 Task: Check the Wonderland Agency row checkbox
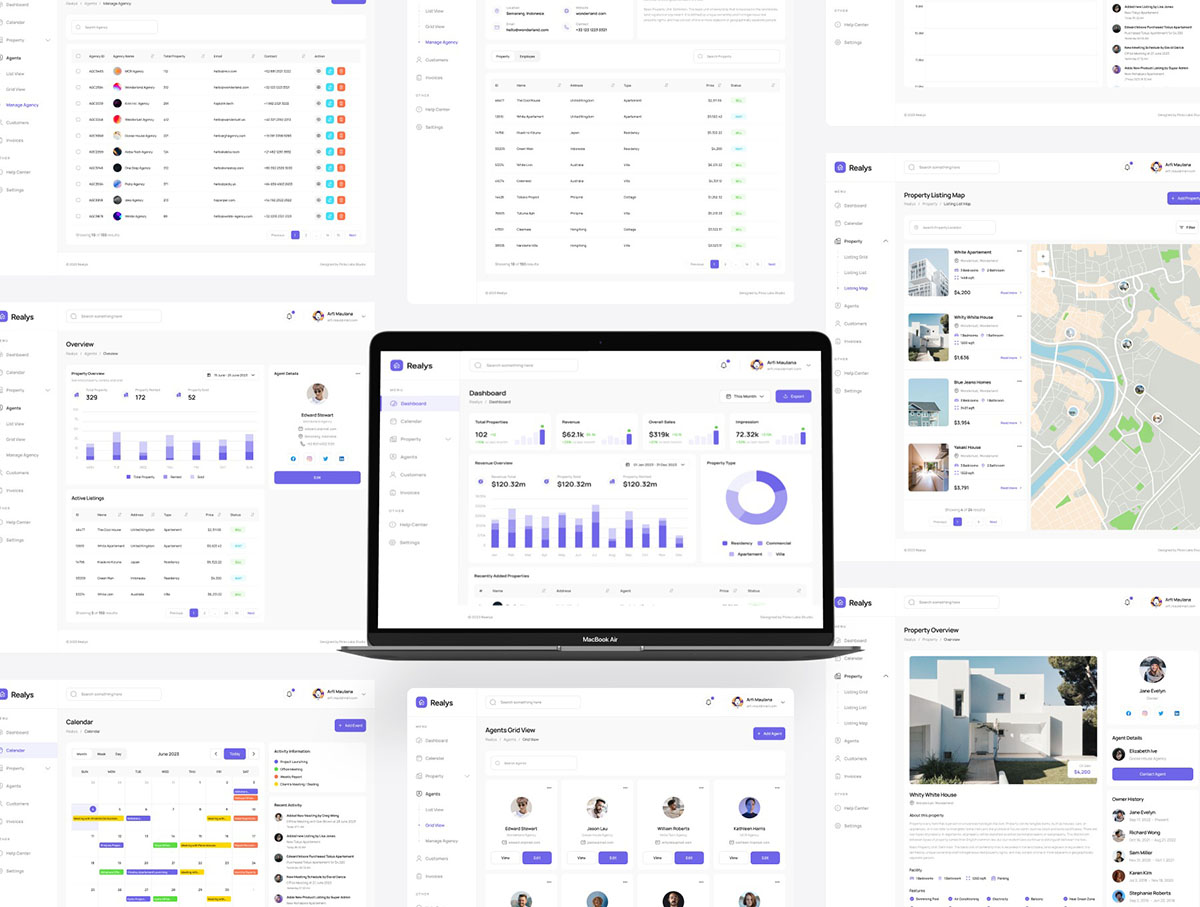click(78, 87)
